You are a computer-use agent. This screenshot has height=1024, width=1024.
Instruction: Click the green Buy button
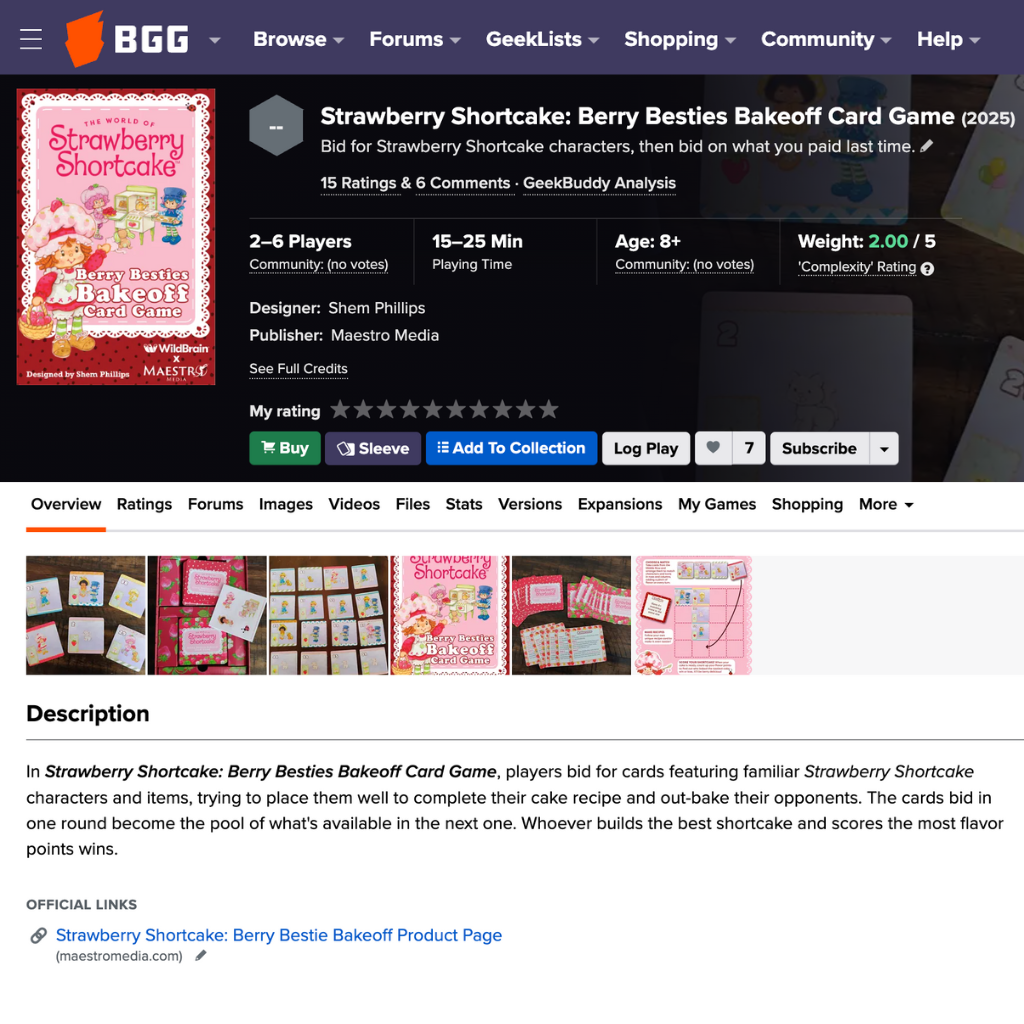coord(285,448)
